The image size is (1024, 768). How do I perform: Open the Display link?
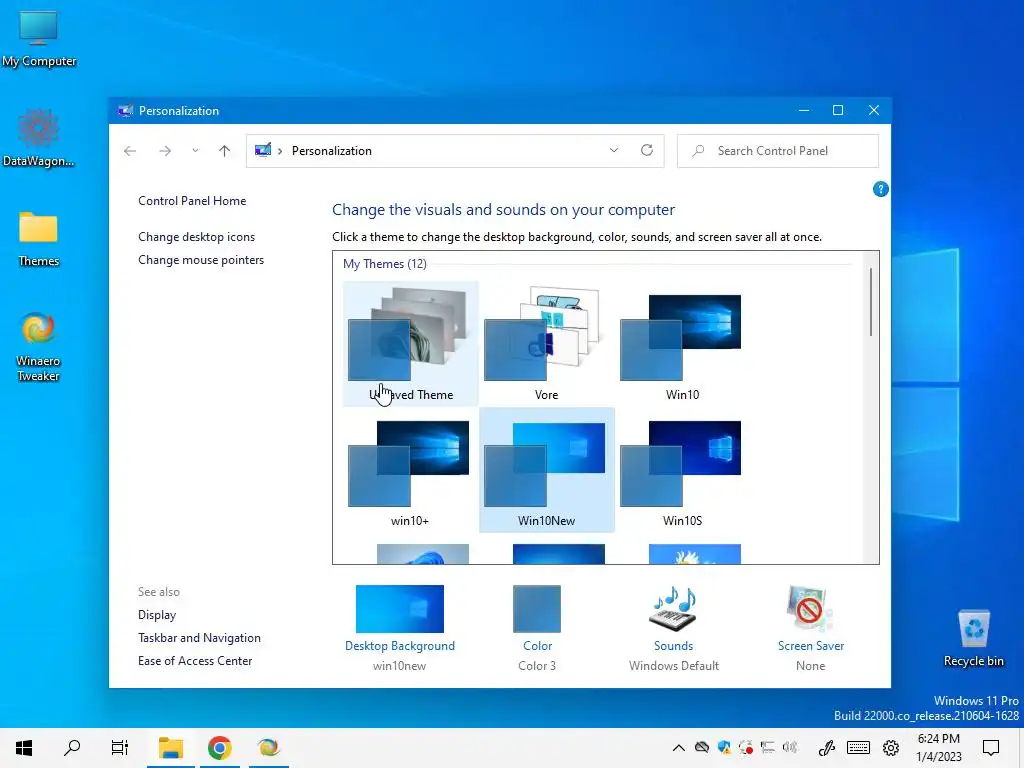coord(157,615)
